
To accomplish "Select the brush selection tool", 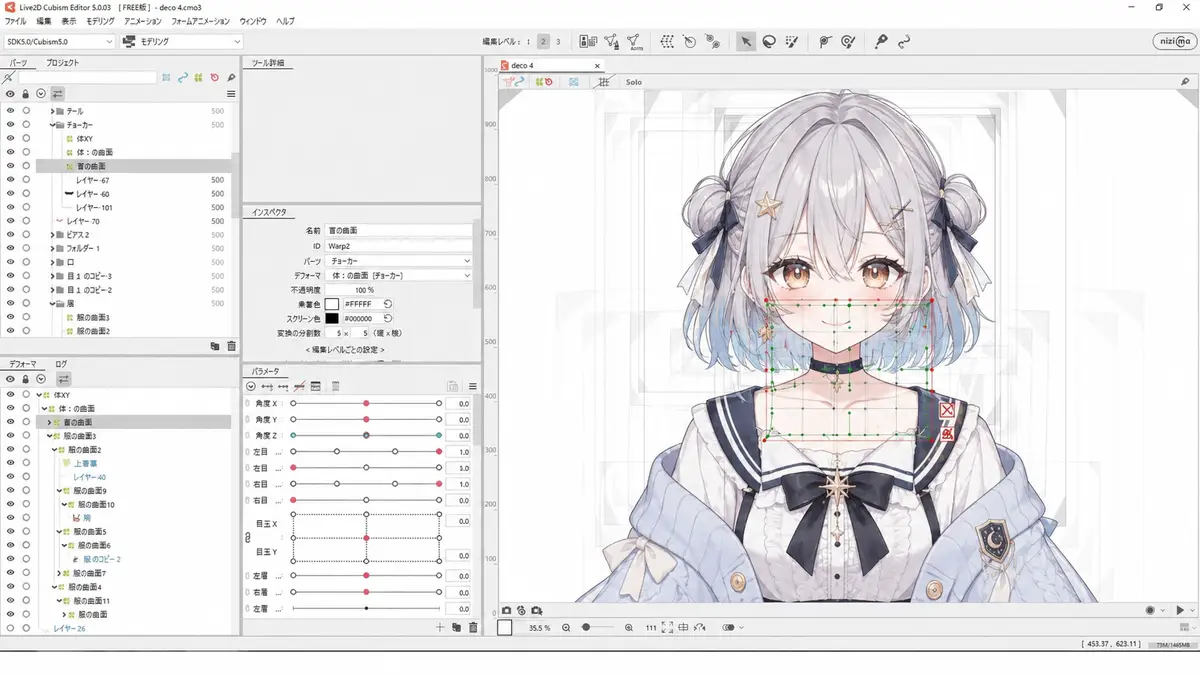I will pos(792,41).
